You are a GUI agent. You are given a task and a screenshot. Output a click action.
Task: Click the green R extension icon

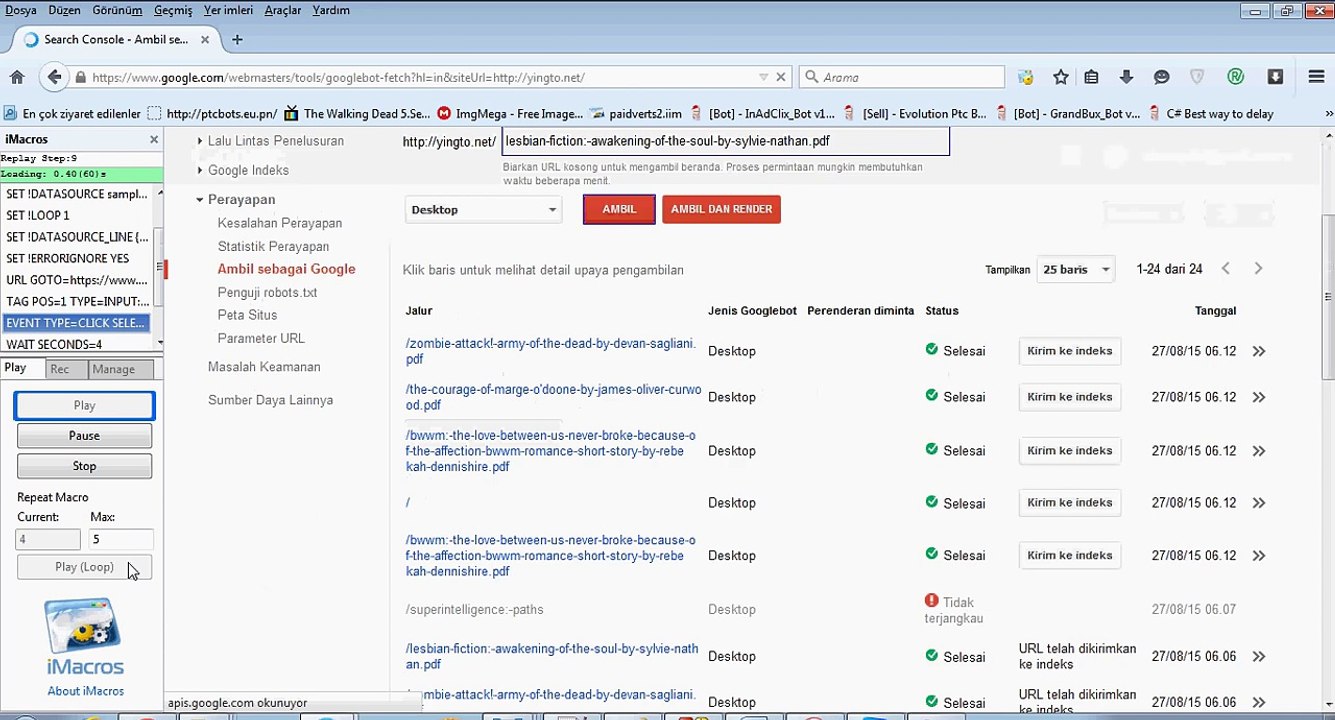[1236, 77]
